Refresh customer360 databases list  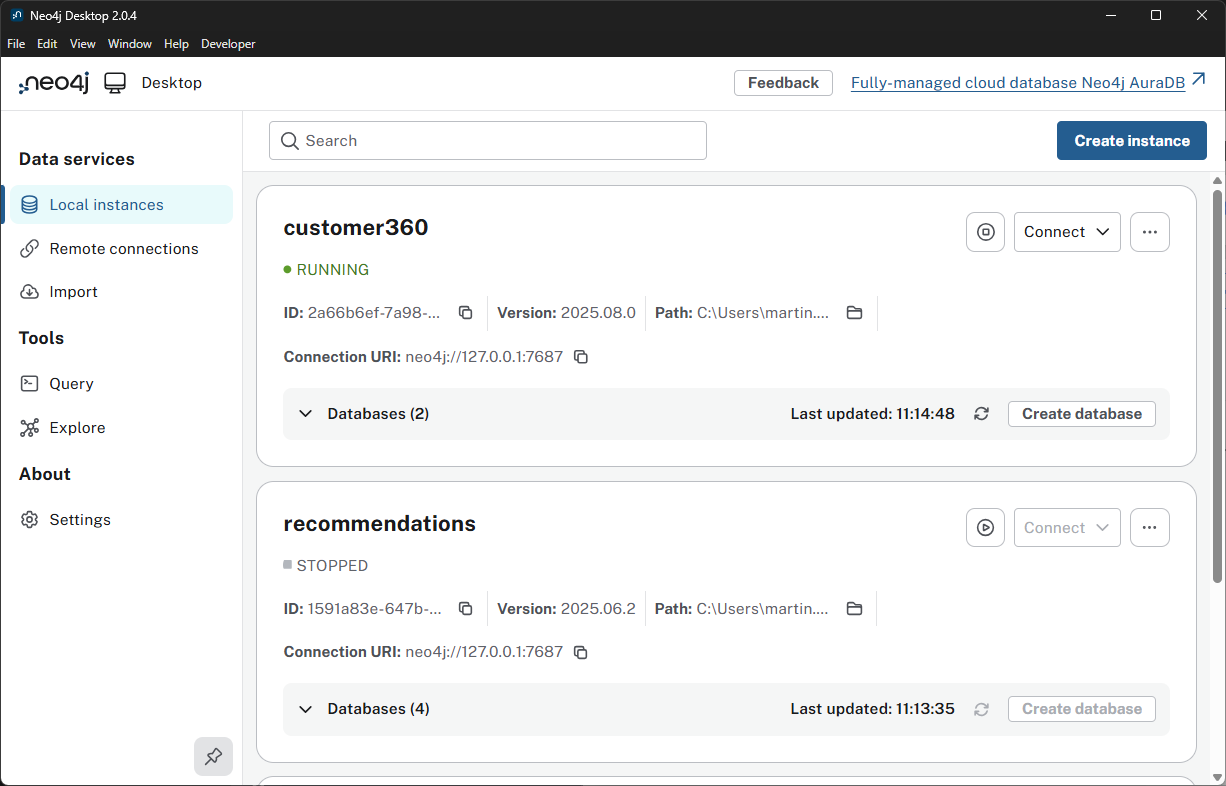(982, 414)
